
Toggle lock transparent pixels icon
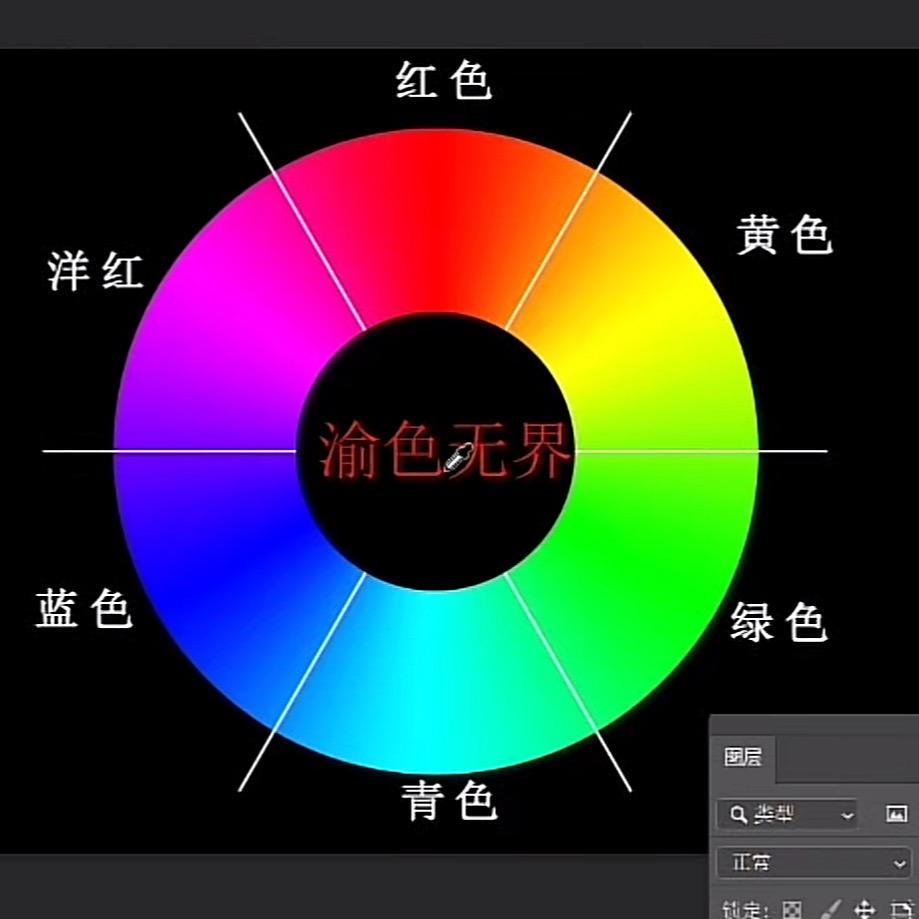point(793,910)
